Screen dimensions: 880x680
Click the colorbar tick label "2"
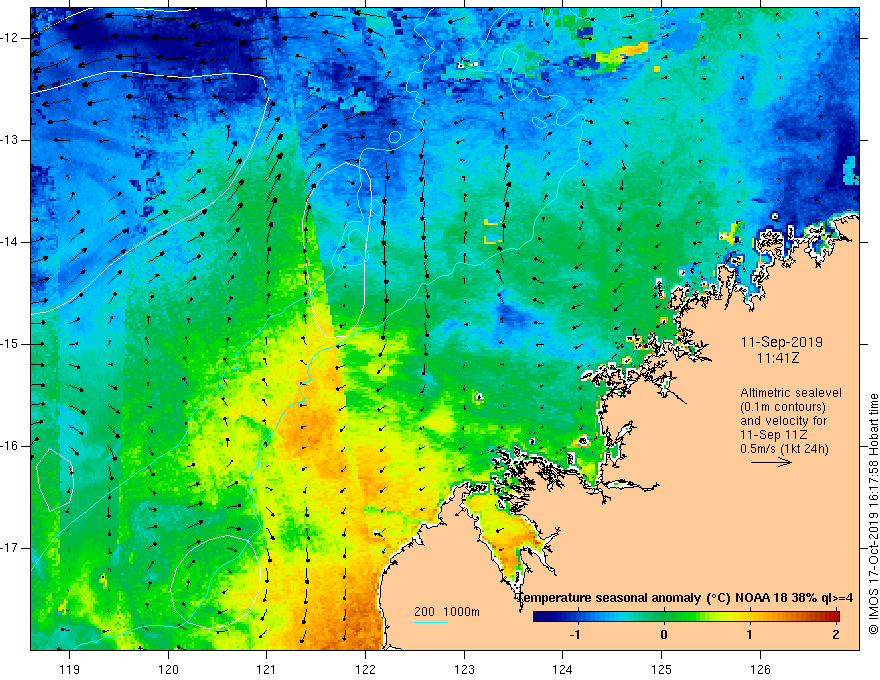(x=836, y=635)
